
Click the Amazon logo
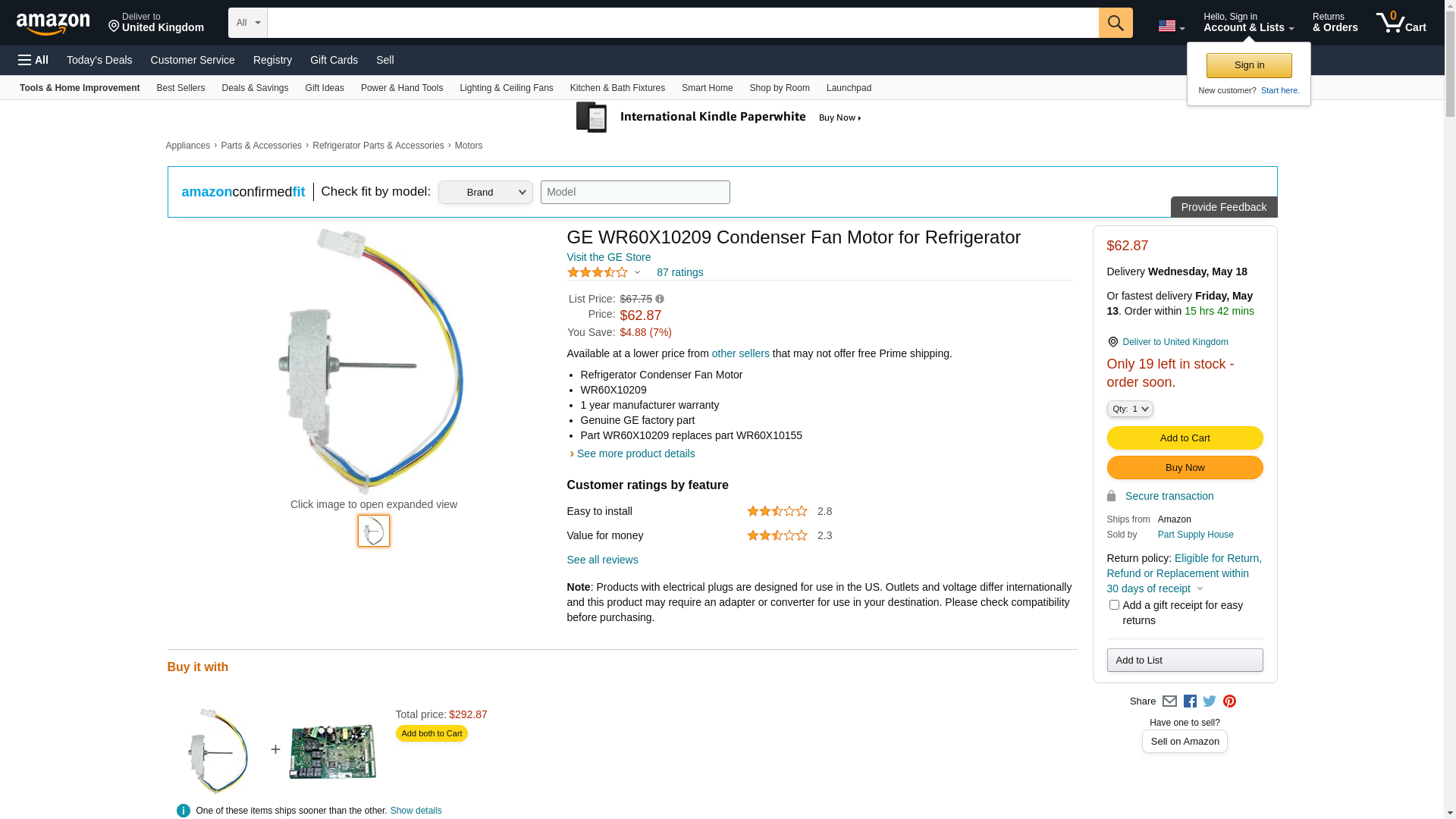pyautogui.click(x=53, y=24)
